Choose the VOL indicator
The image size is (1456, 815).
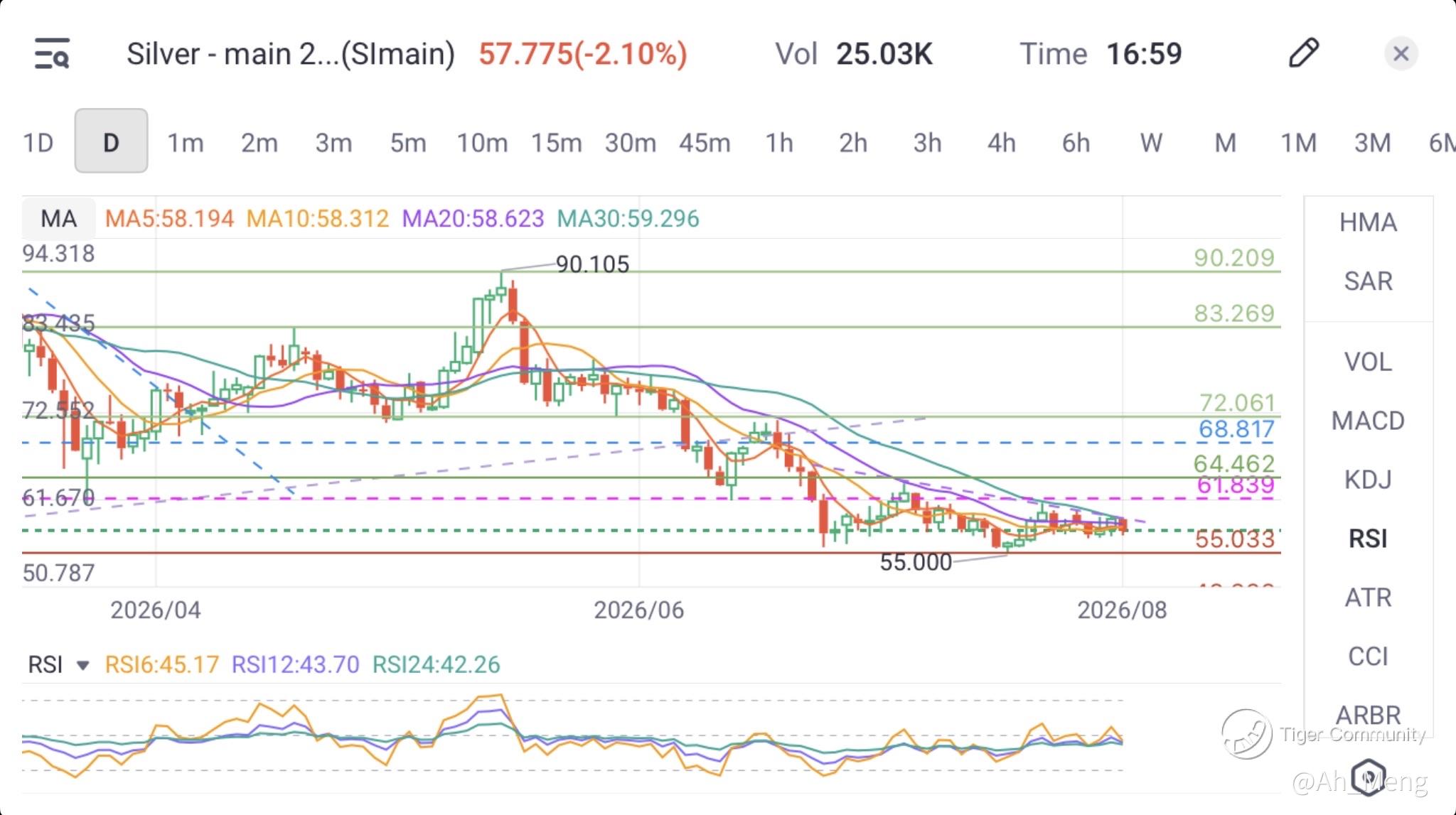1368,362
